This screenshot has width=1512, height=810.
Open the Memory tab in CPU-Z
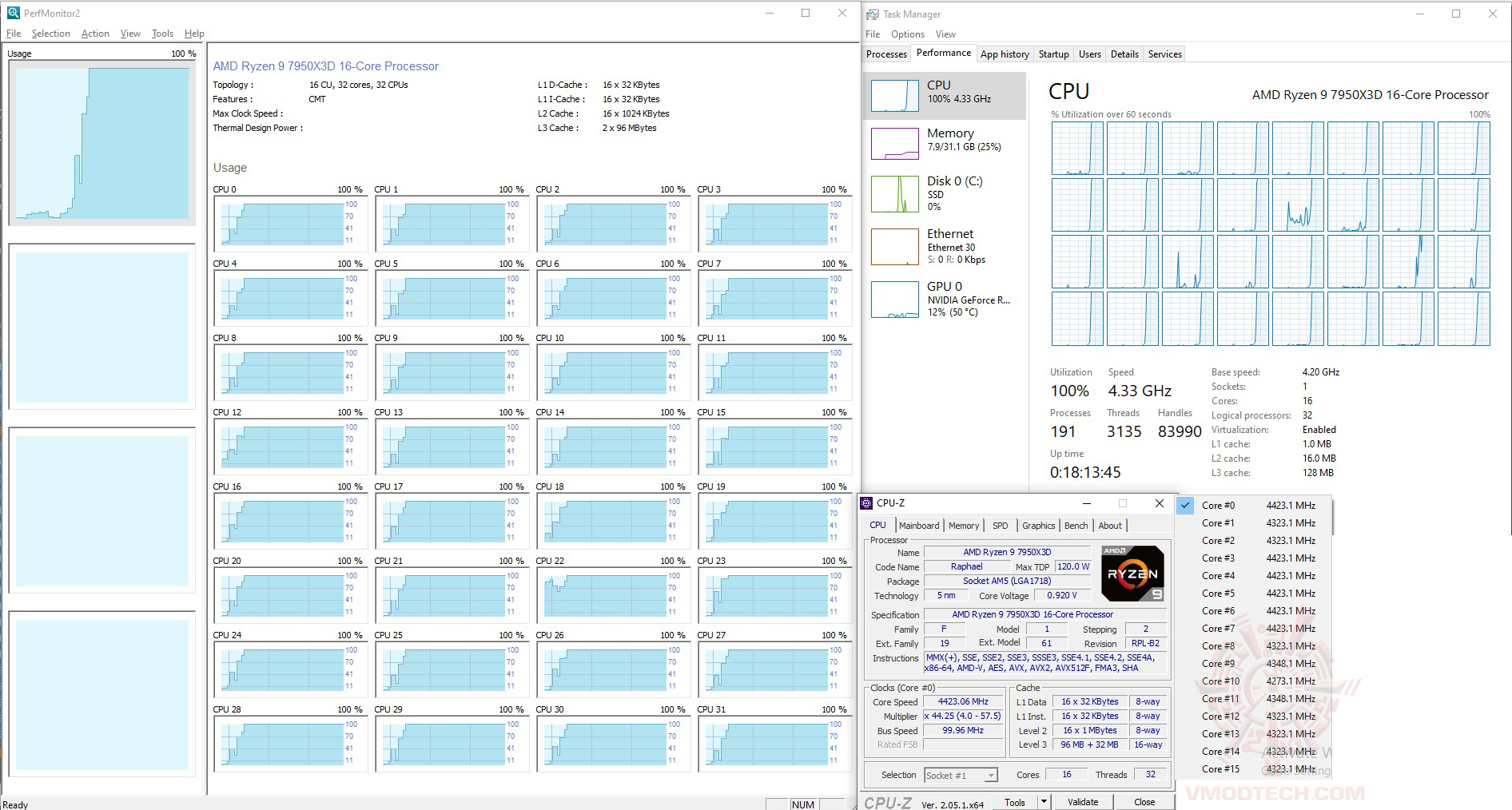[964, 526]
